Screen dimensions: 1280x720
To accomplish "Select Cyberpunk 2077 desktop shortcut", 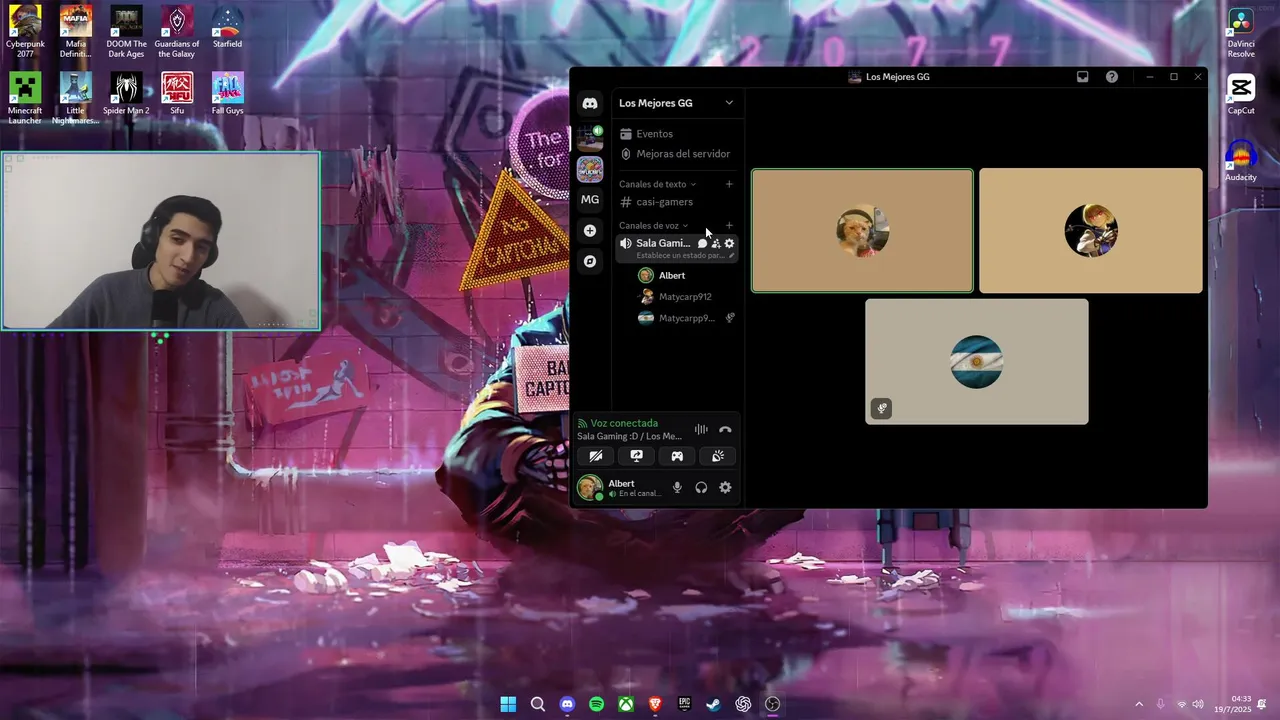I will pos(25,32).
